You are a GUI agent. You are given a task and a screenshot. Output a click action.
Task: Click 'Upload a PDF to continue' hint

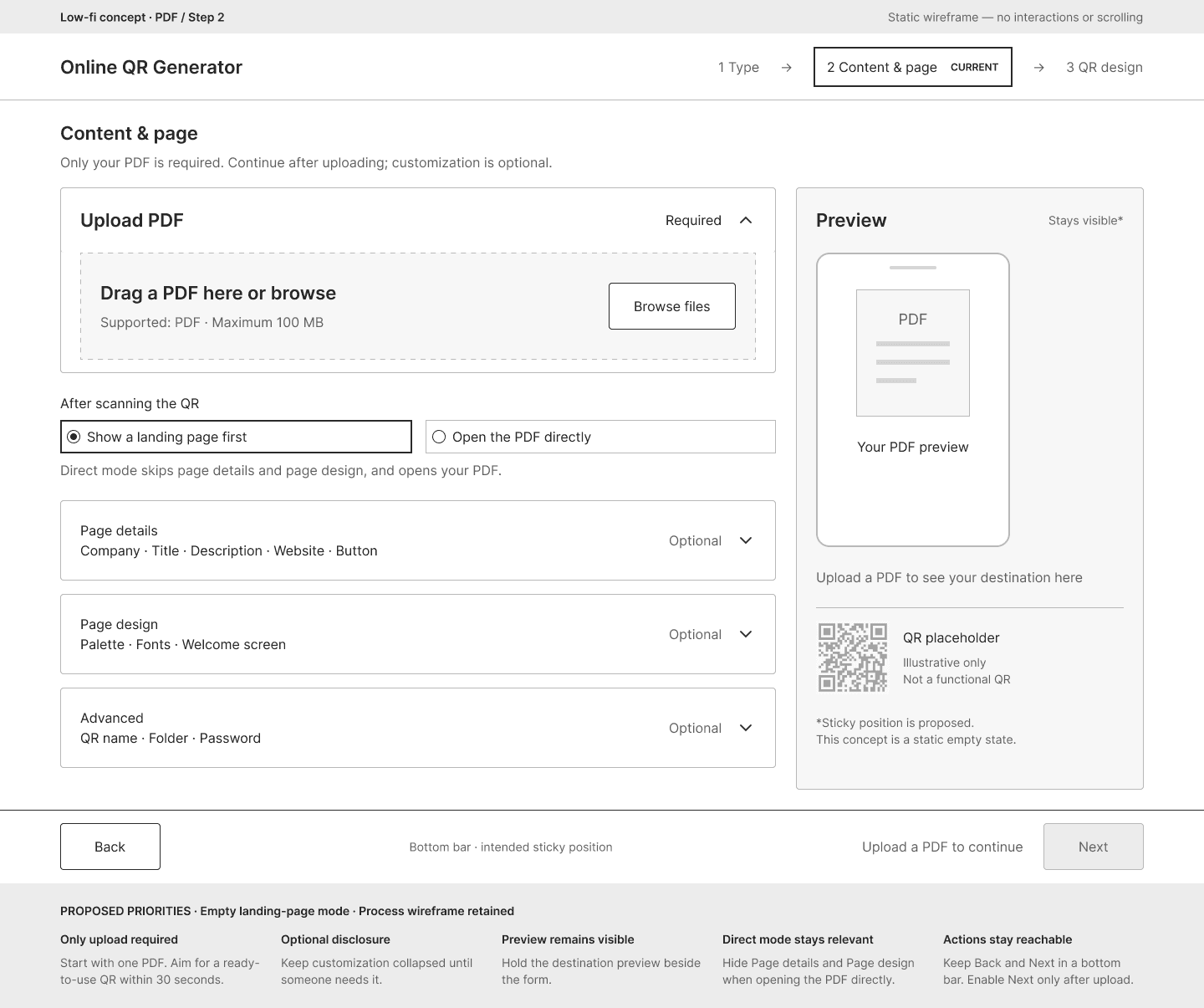click(942, 847)
